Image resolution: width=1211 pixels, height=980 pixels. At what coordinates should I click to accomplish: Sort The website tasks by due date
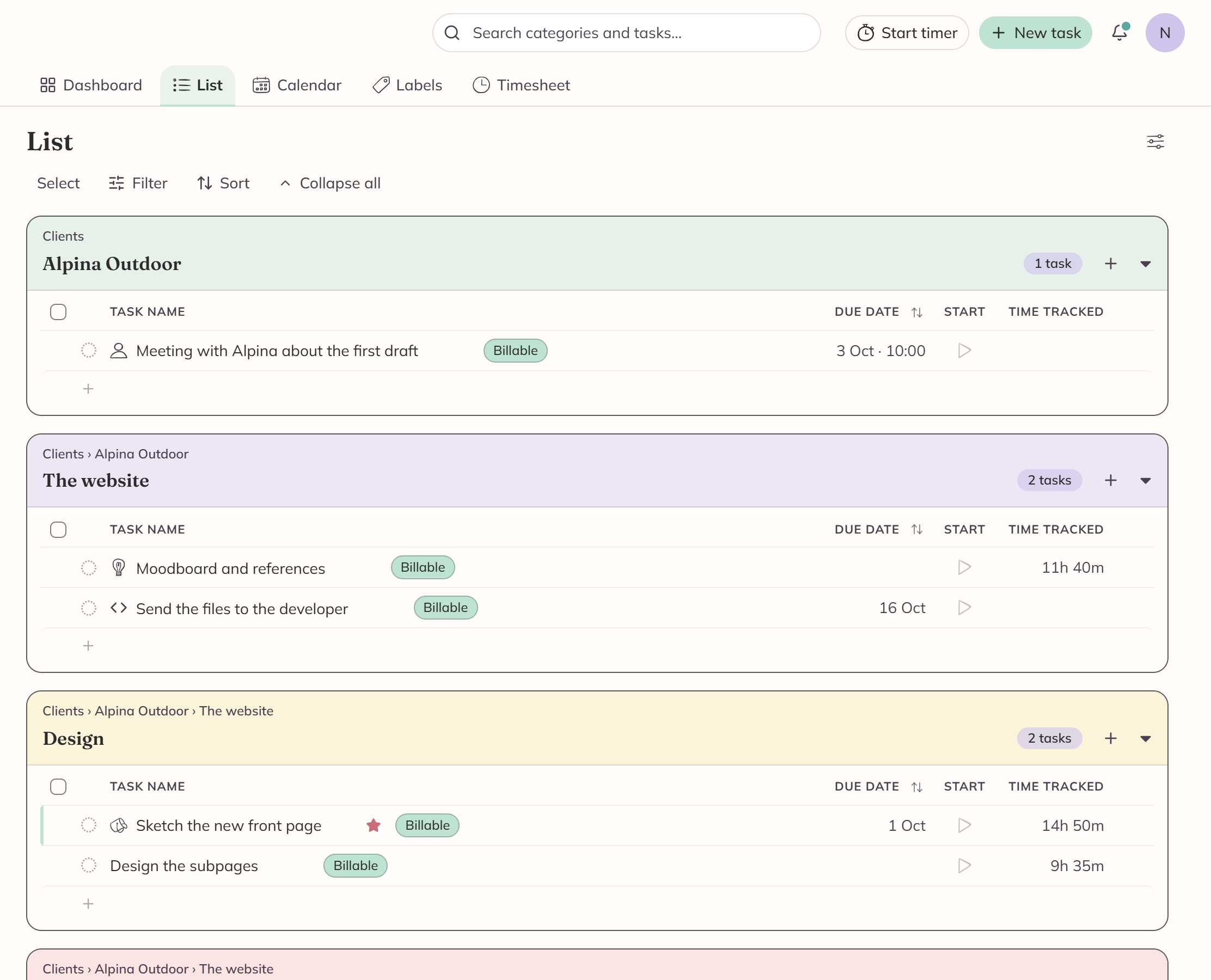[916, 530]
